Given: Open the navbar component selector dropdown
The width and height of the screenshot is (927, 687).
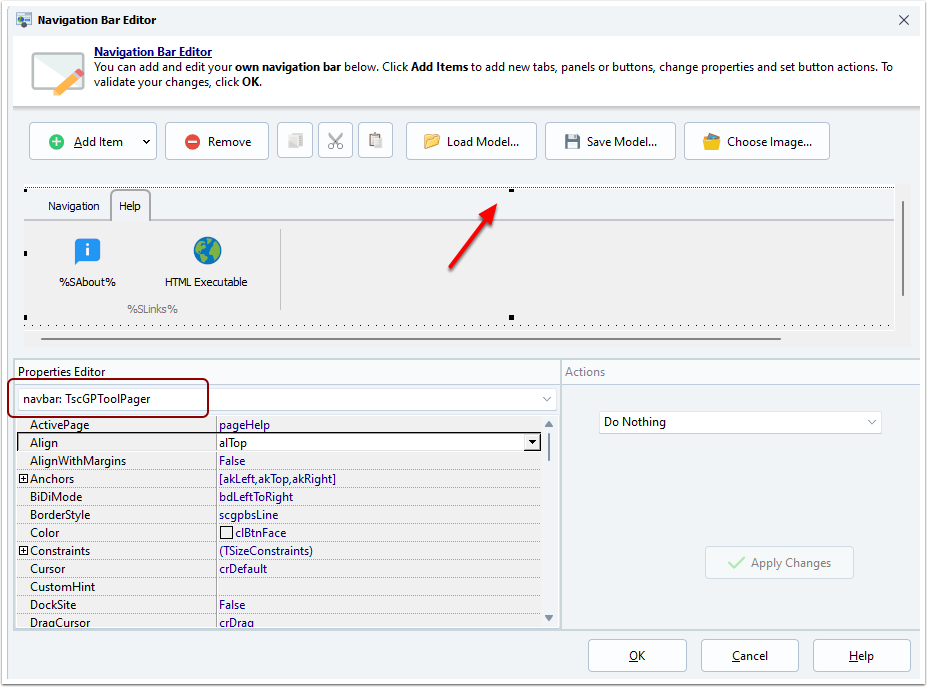Looking at the screenshot, I should [x=547, y=399].
